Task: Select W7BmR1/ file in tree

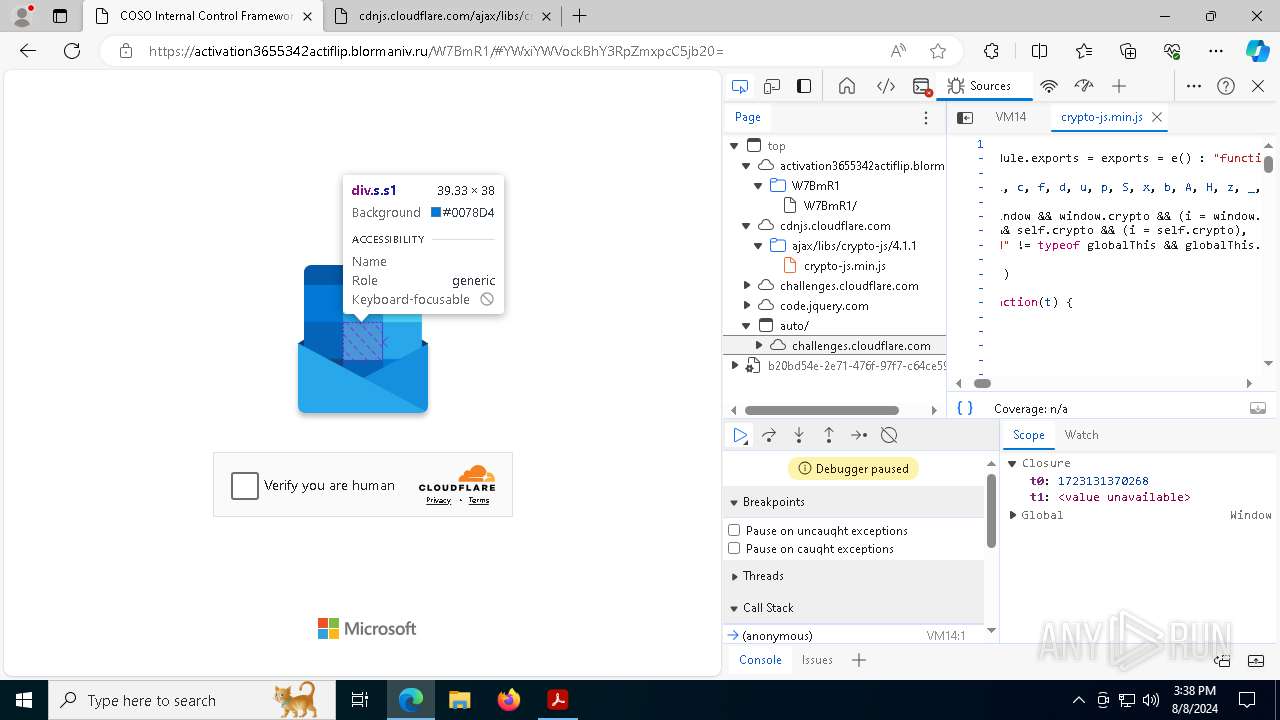Action: tap(830, 206)
